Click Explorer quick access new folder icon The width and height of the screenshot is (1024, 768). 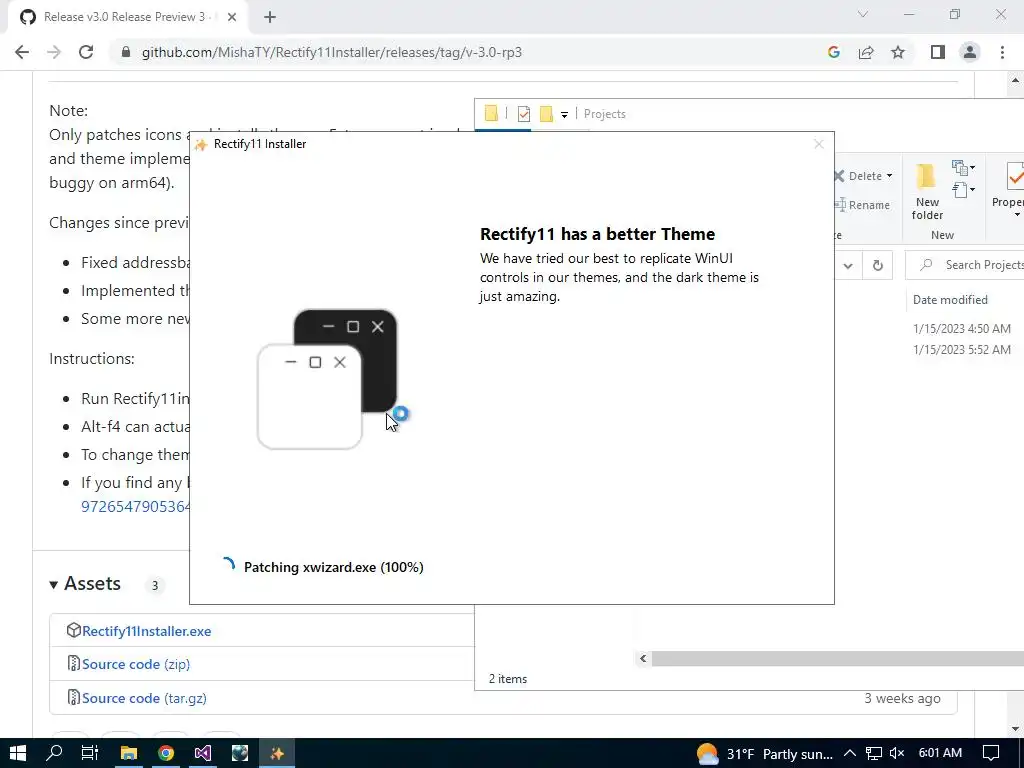(547, 114)
